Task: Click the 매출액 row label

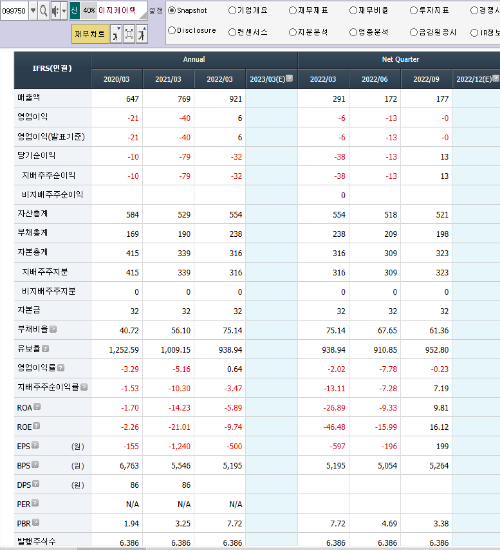Action: (28, 98)
